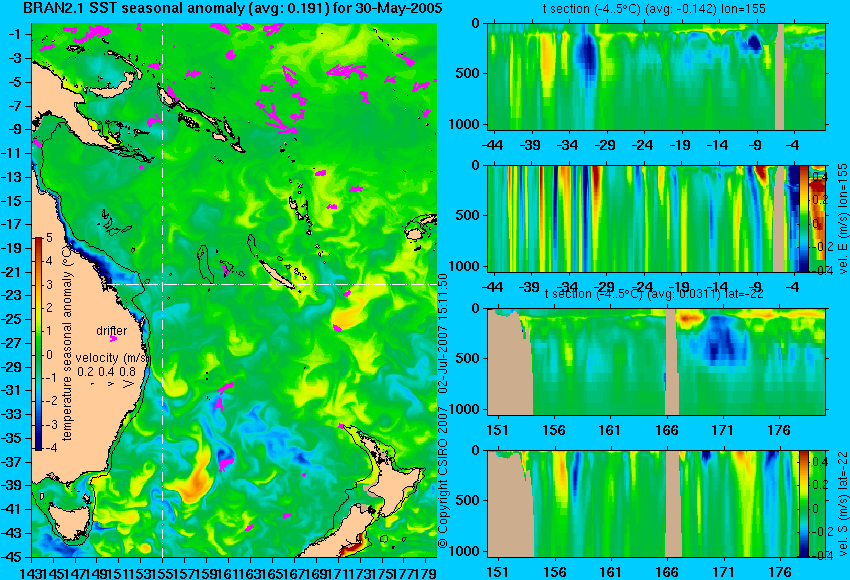Click the '-44' tick below the top temperature section

[492, 145]
